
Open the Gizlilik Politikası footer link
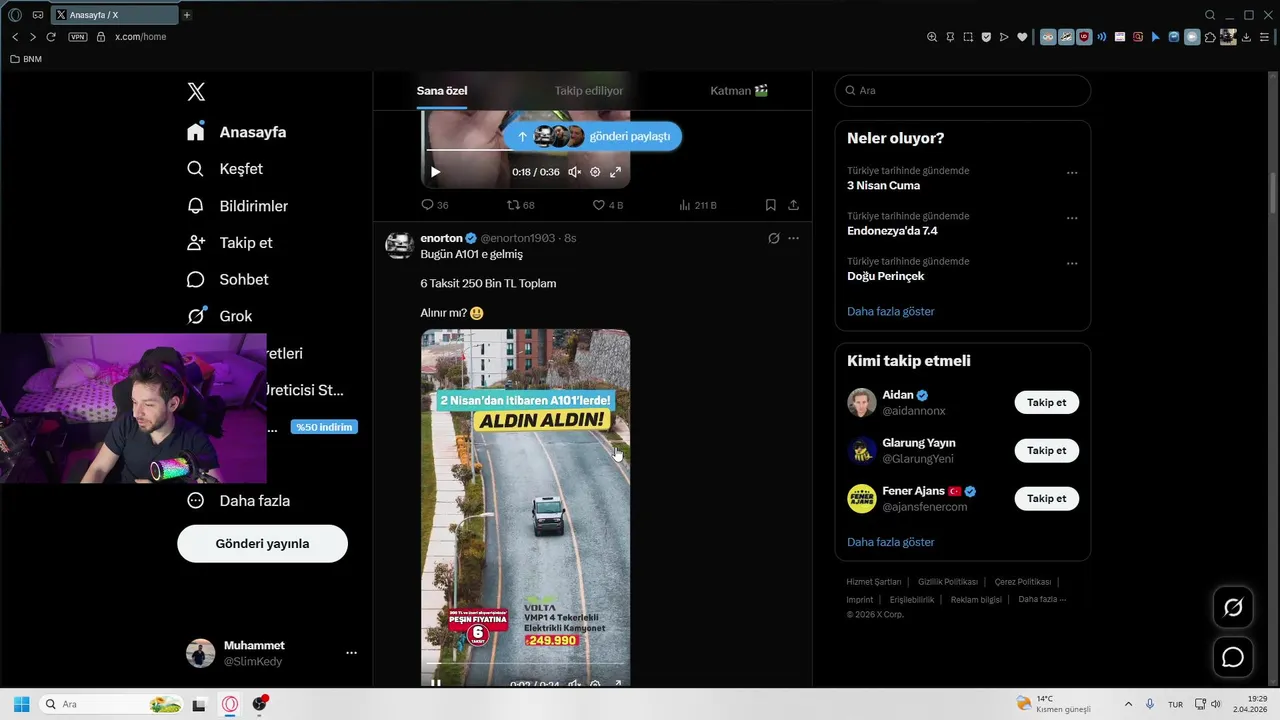[x=948, y=582]
